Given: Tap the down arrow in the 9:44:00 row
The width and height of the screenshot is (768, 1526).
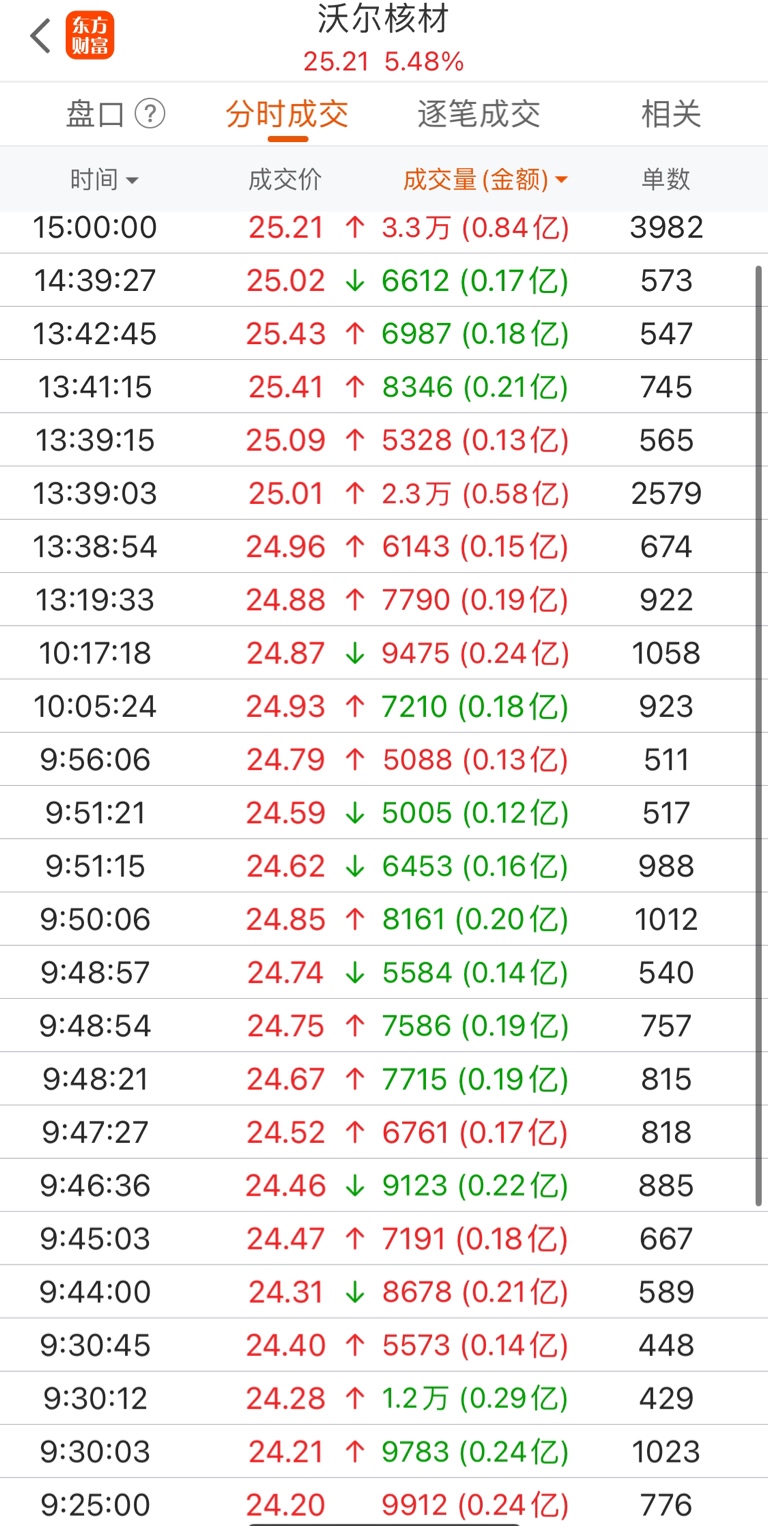Looking at the screenshot, I should coord(355,1292).
